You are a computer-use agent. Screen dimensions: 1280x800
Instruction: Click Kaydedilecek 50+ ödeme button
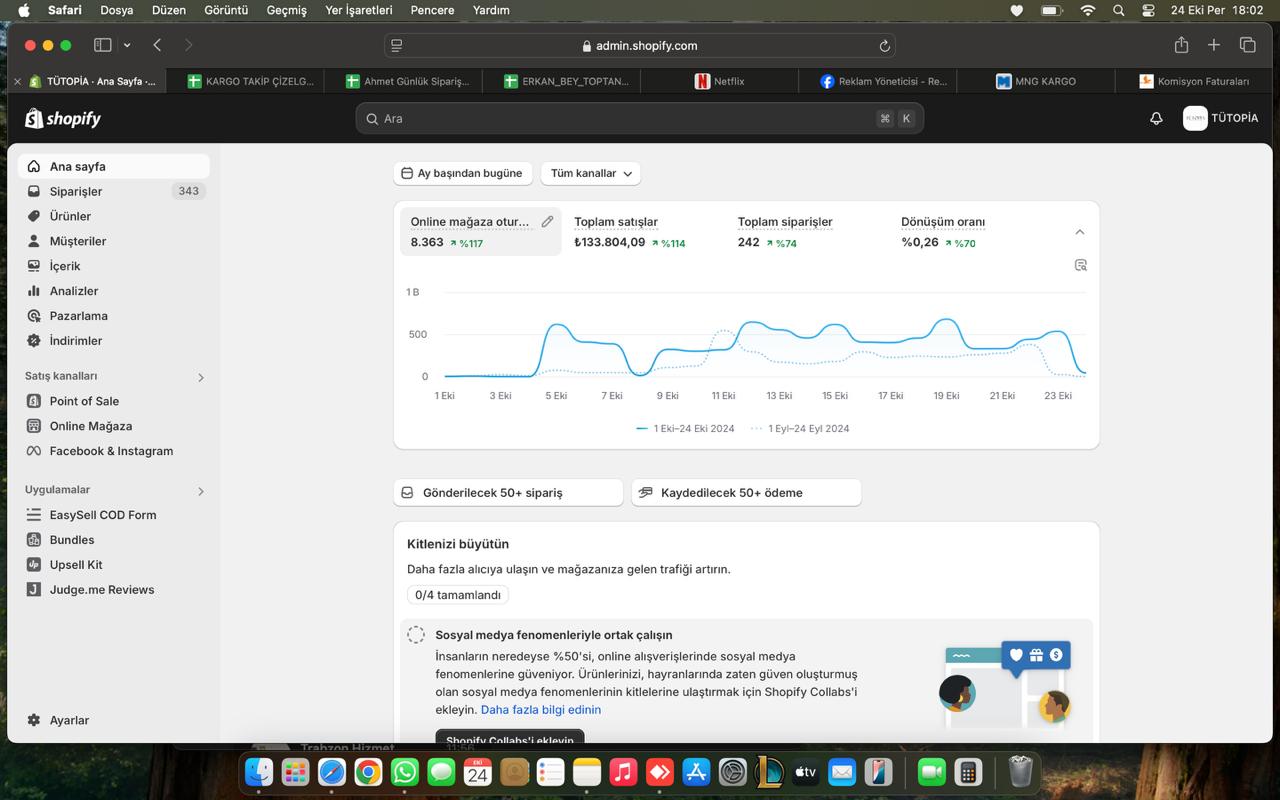746,492
